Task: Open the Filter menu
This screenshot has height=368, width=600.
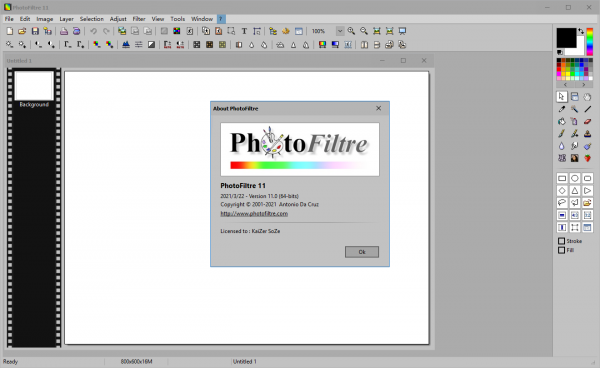Action: 139,19
